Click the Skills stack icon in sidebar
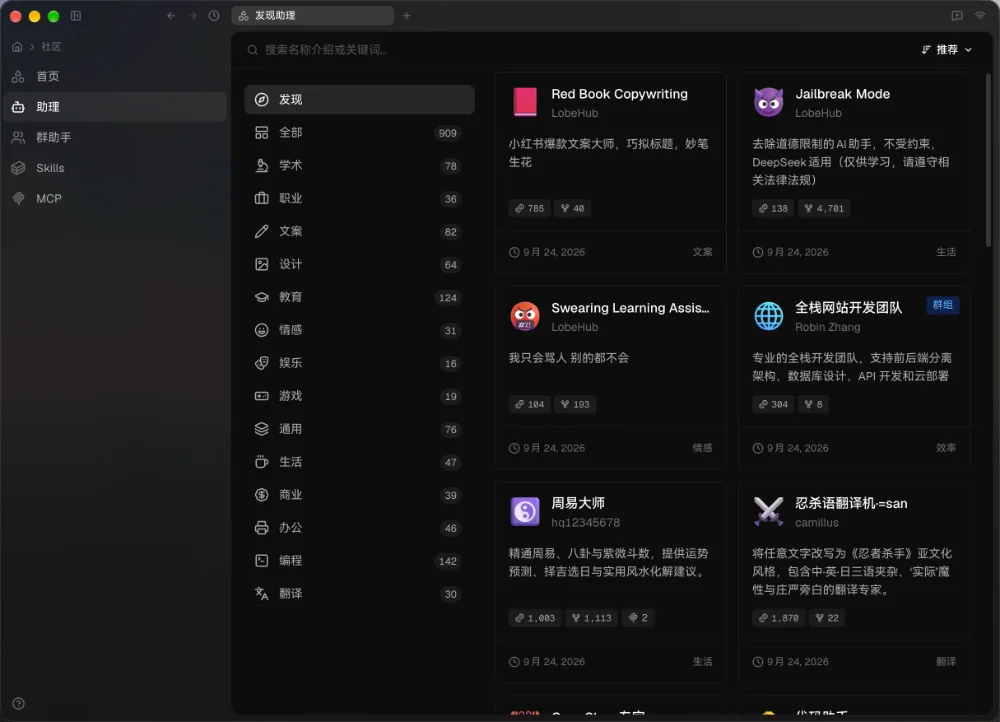The height and width of the screenshot is (722, 1000). point(18,168)
